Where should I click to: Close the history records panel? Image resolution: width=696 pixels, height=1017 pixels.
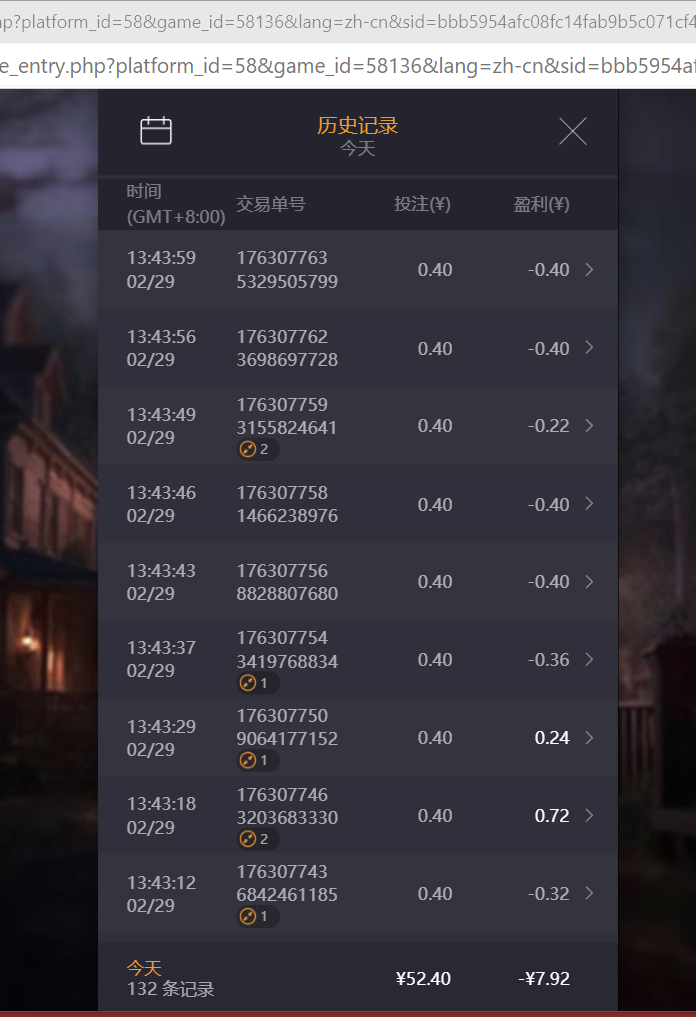coord(573,131)
